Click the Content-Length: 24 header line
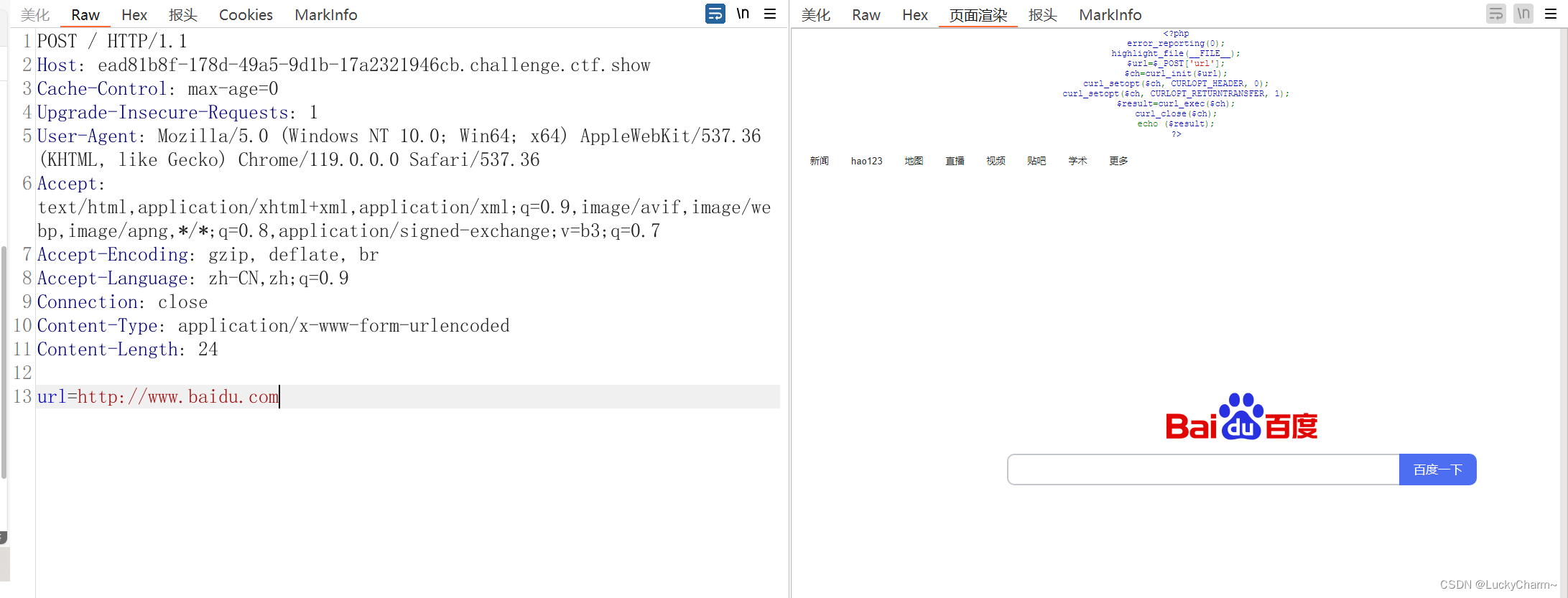The image size is (1568, 598). (127, 350)
